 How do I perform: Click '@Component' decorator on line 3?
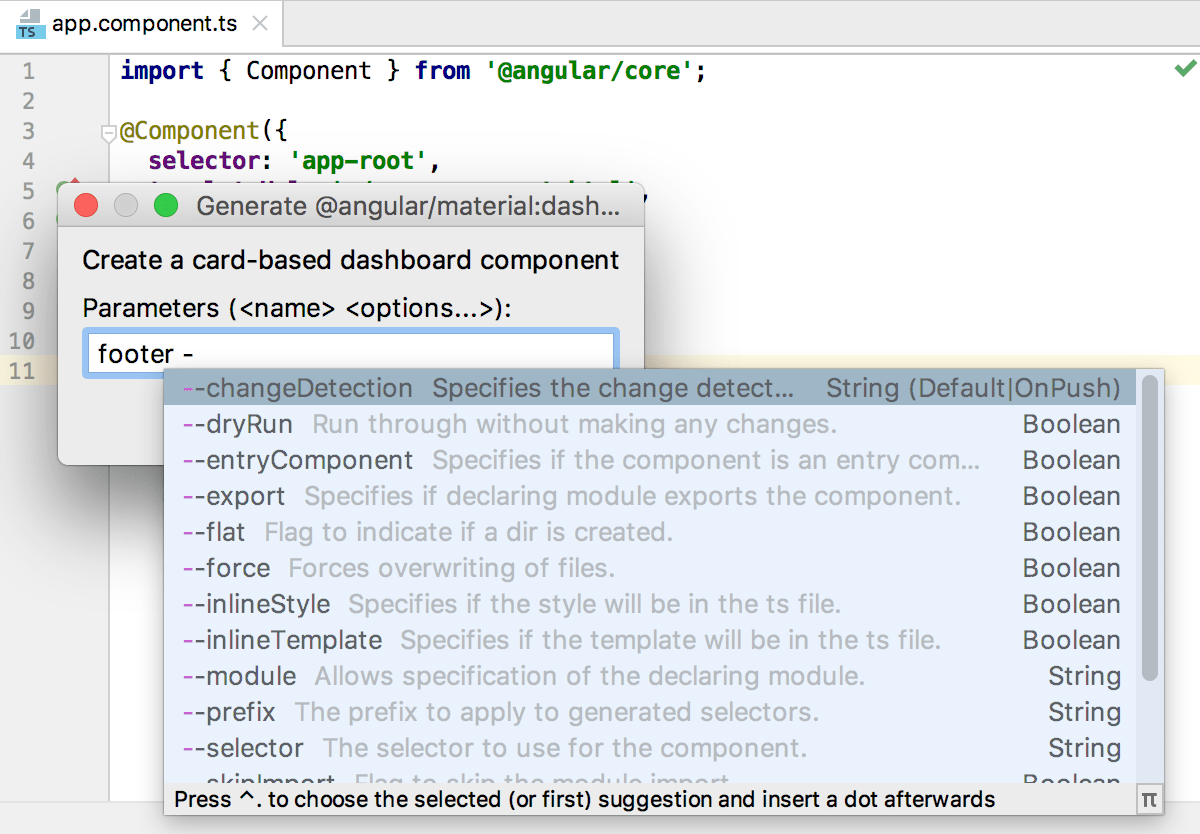click(x=190, y=131)
